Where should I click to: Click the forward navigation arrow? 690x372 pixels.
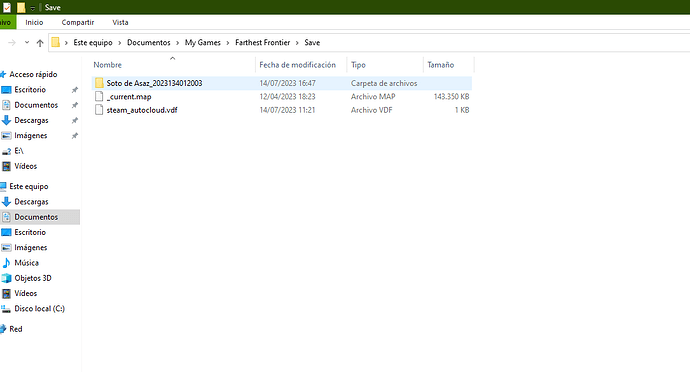tap(12, 43)
